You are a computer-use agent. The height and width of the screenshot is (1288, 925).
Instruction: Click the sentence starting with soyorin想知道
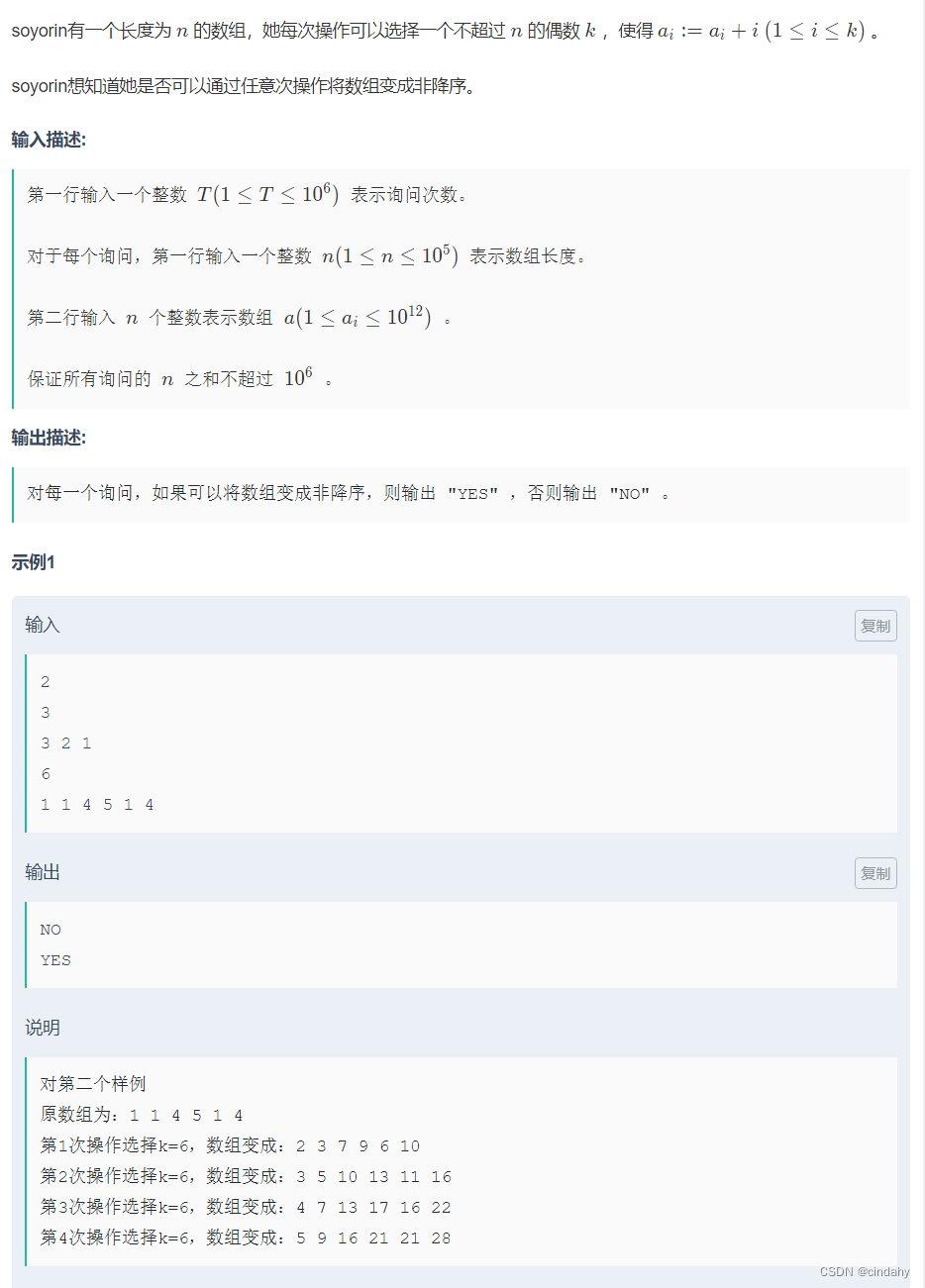tap(244, 86)
